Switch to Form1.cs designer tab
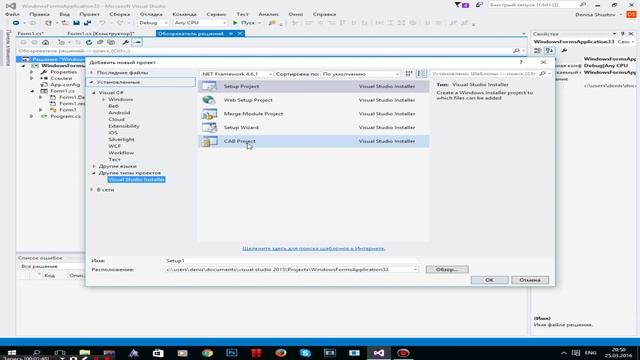This screenshot has height=360, width=640. click(101, 33)
